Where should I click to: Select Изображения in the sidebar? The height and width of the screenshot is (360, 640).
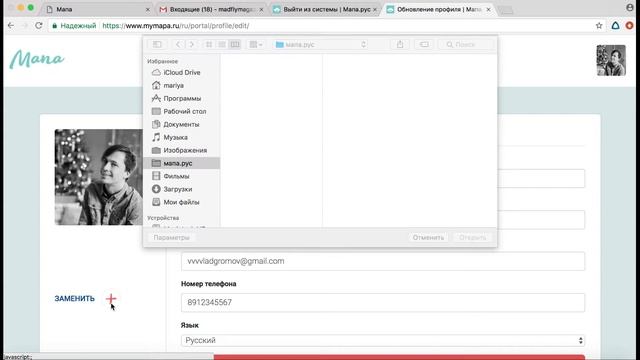tap(182, 150)
